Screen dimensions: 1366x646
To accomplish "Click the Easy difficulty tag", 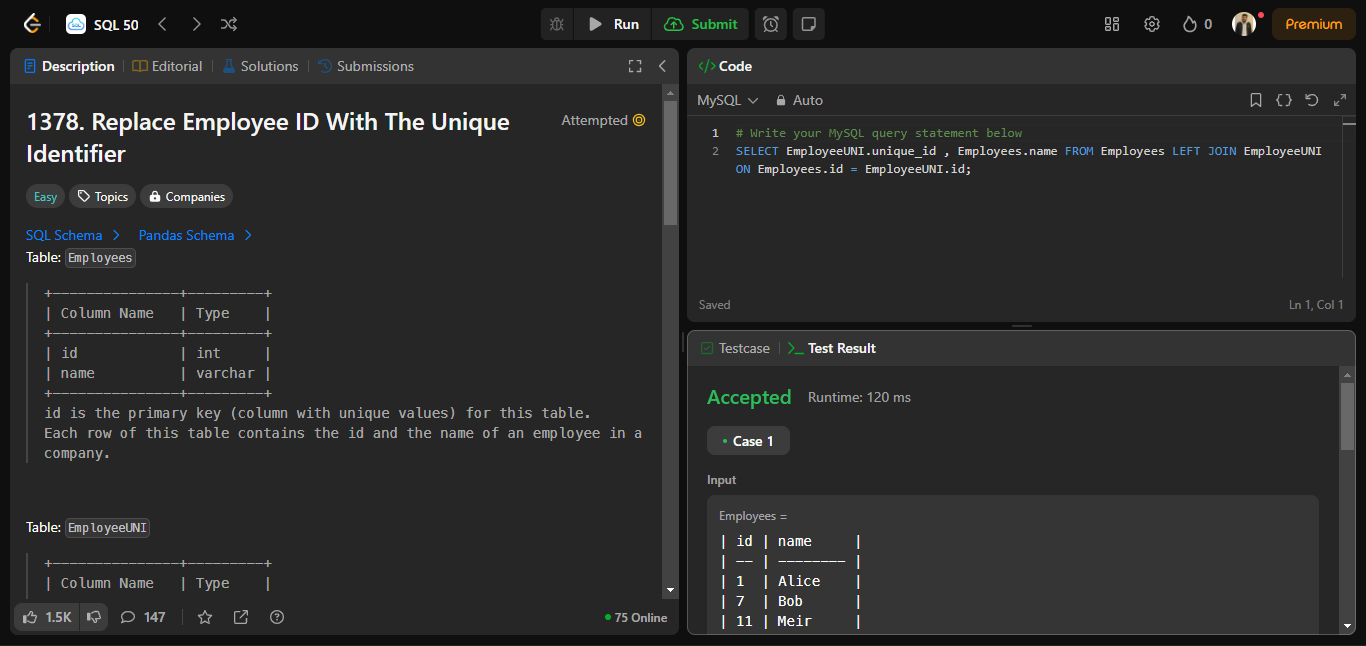I will click(46, 197).
